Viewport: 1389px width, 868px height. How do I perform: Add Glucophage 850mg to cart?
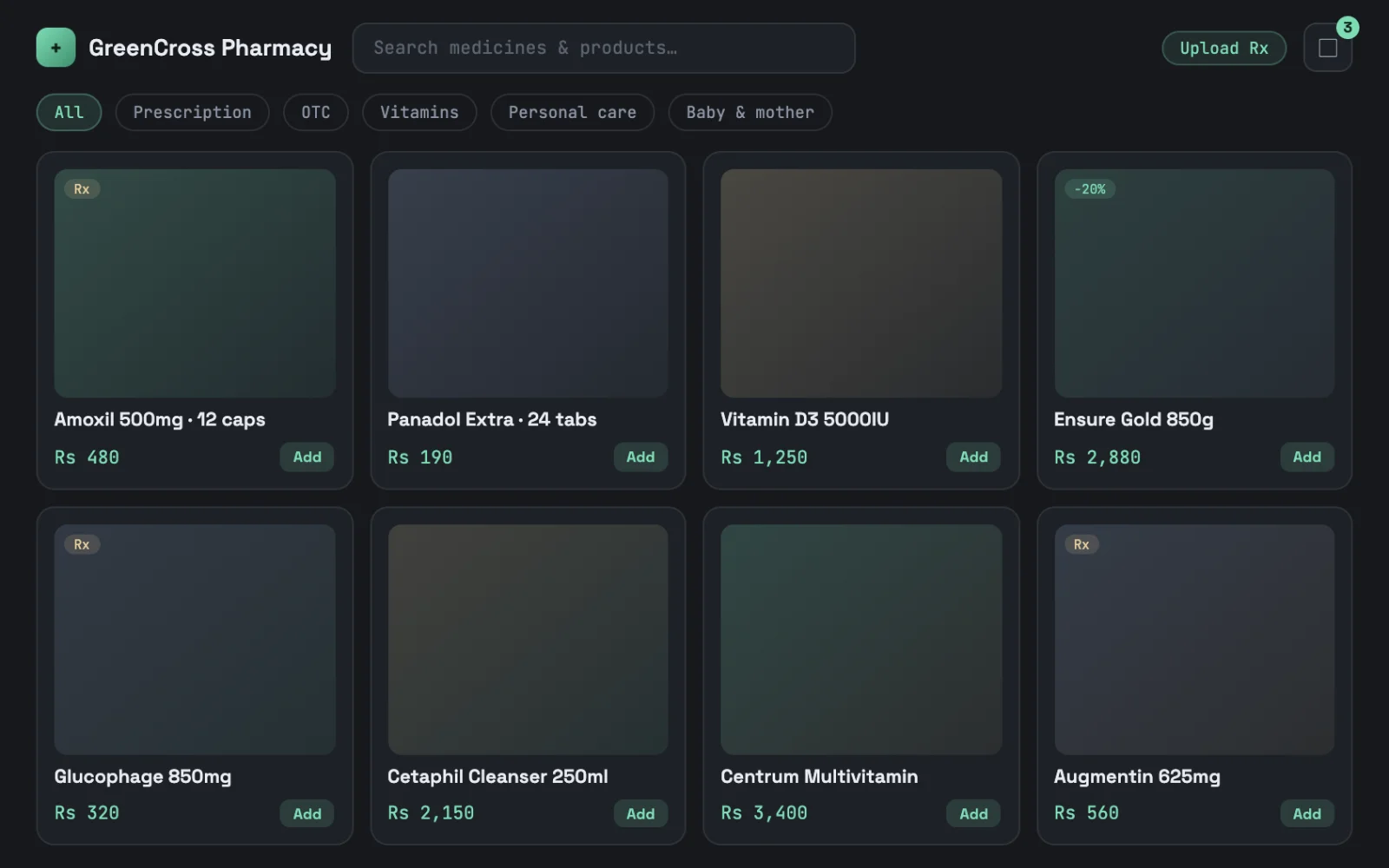pyautogui.click(x=307, y=813)
